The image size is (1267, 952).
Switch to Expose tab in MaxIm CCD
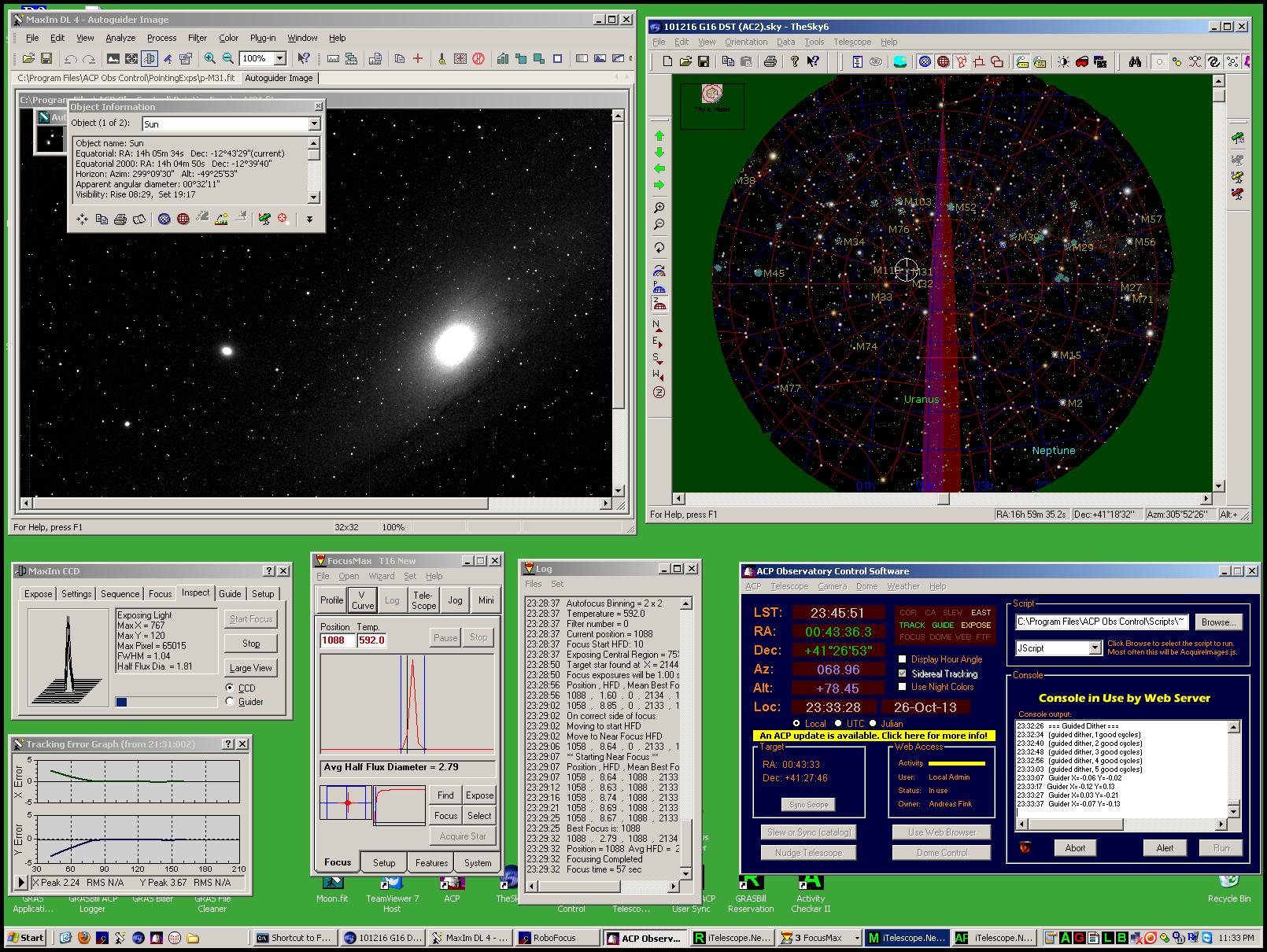pyautogui.click(x=38, y=594)
